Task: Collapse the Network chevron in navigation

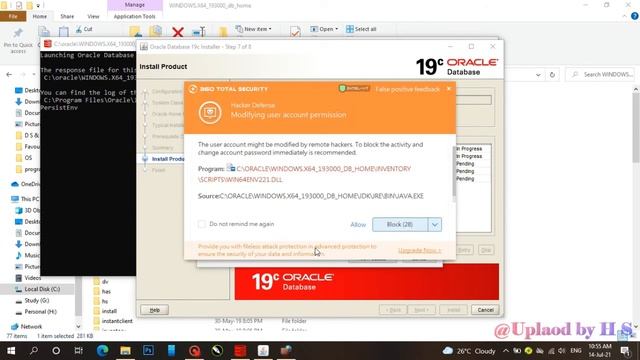Action: pos(78,327)
